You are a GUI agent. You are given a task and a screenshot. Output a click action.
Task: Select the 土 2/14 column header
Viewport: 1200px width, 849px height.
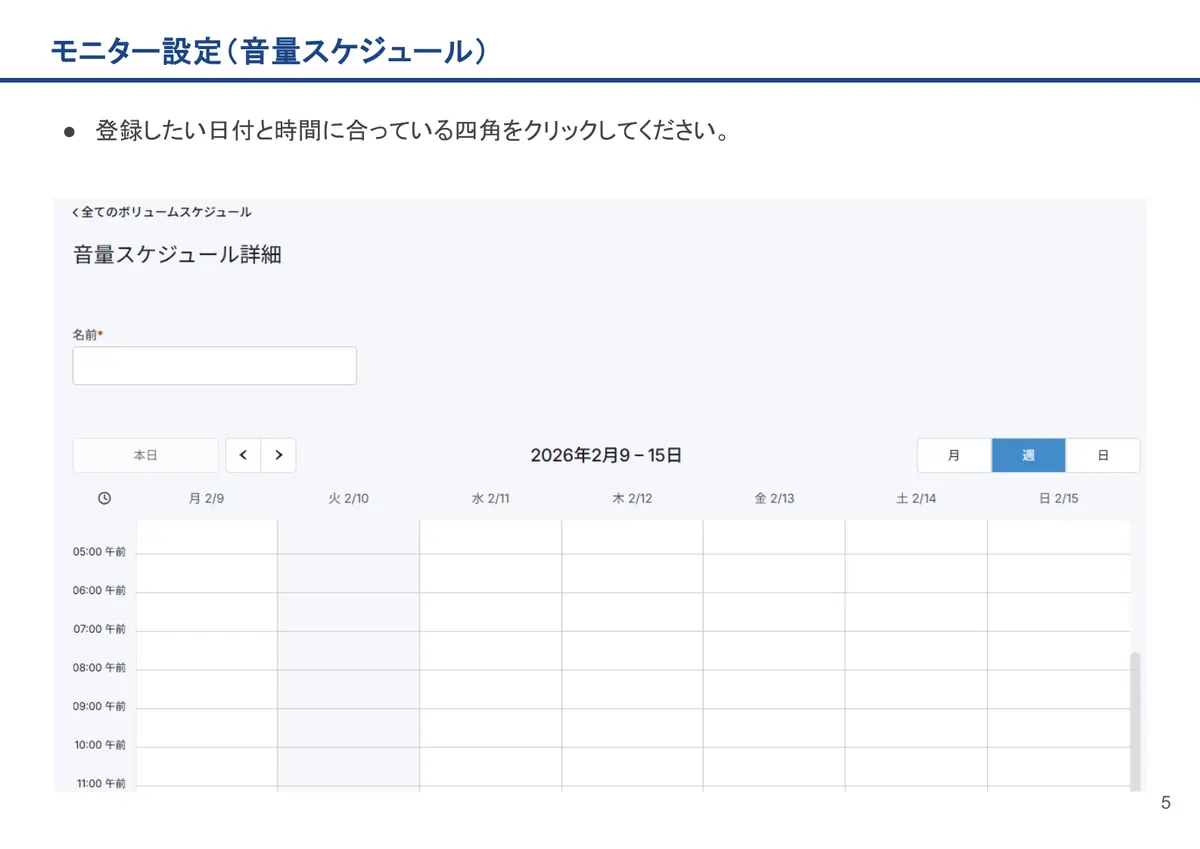point(916,498)
